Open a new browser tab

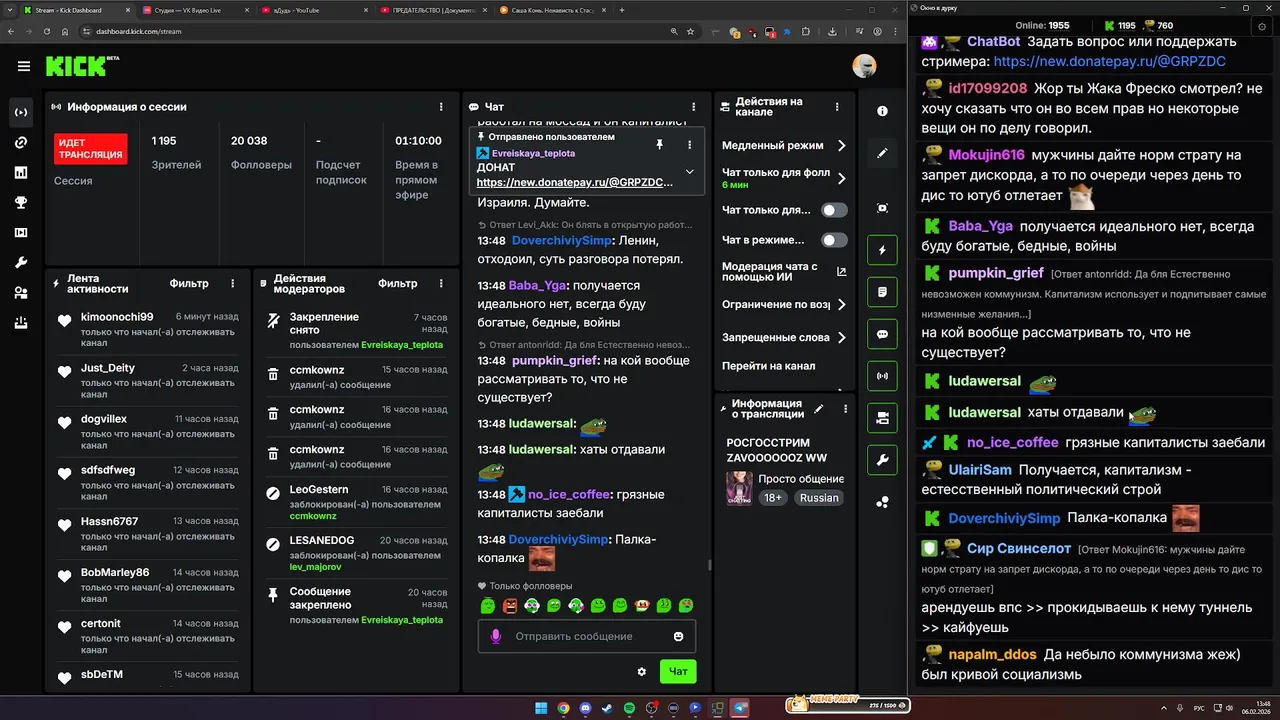[622, 10]
